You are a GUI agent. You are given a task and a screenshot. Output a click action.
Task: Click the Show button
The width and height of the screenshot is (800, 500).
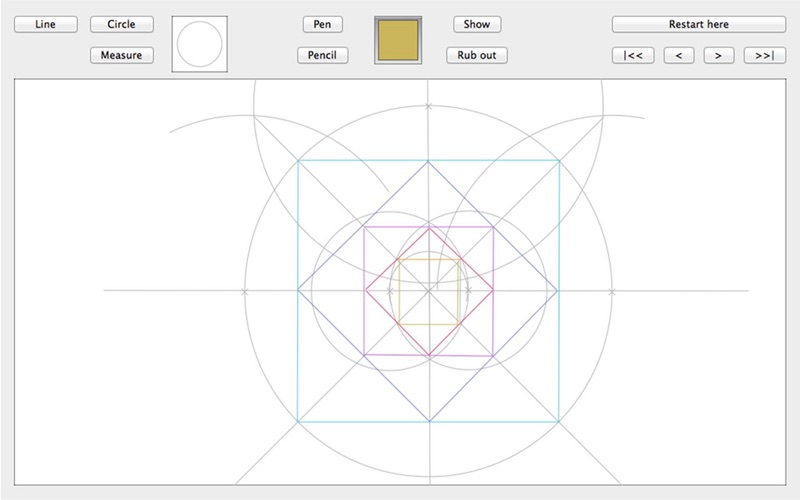click(477, 24)
